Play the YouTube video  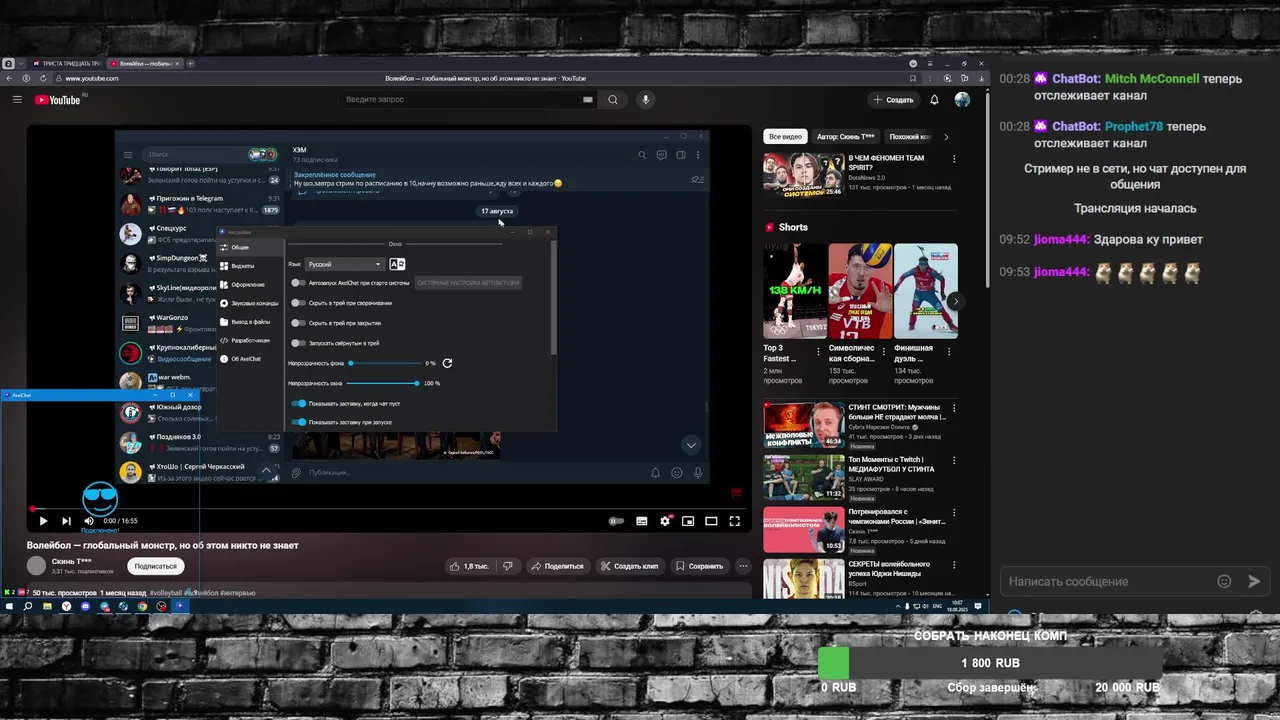pos(43,521)
